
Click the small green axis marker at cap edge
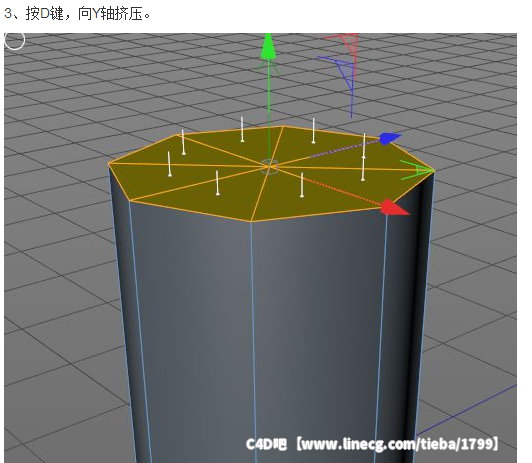(415, 170)
